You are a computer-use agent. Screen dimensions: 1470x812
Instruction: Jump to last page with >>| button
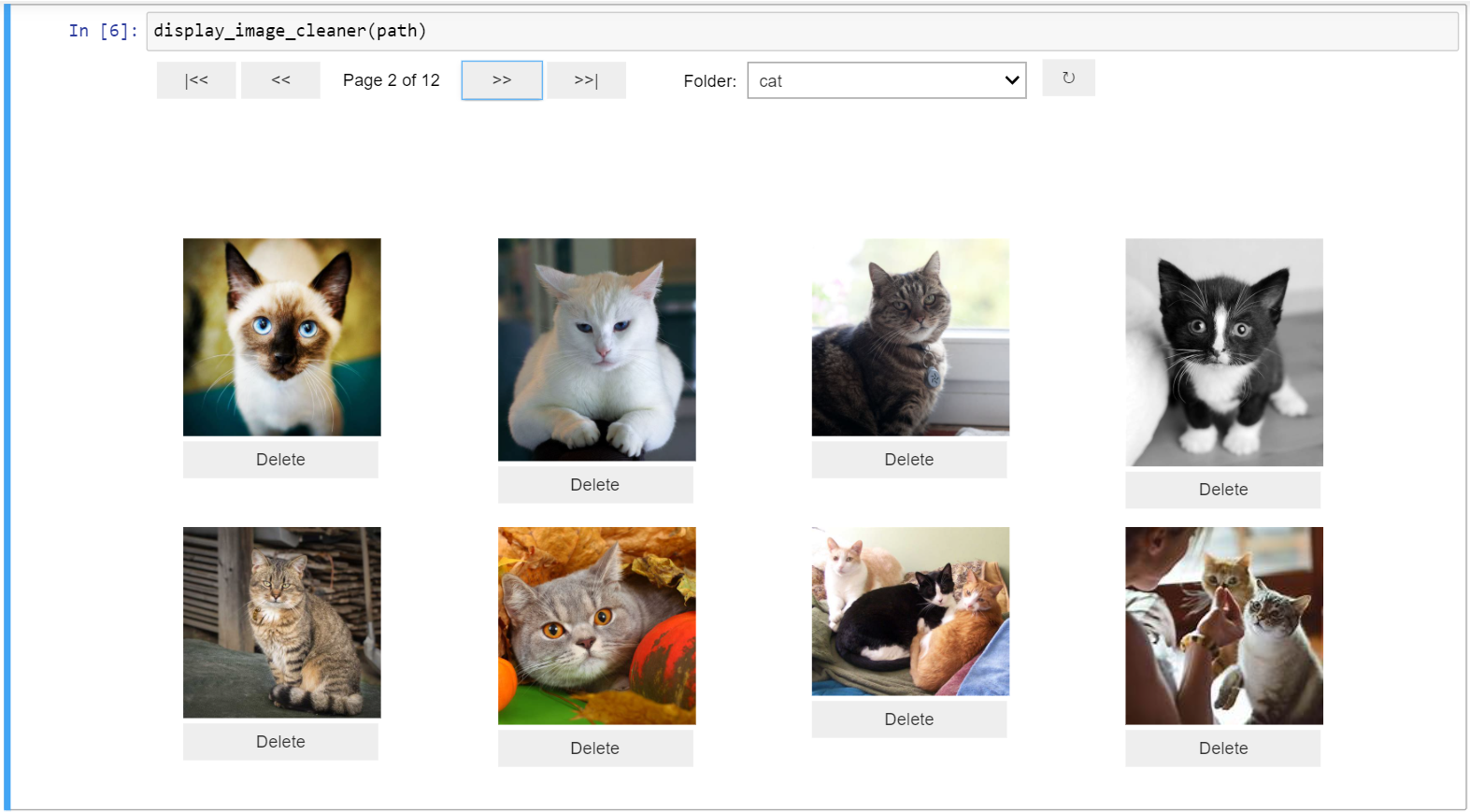[586, 80]
